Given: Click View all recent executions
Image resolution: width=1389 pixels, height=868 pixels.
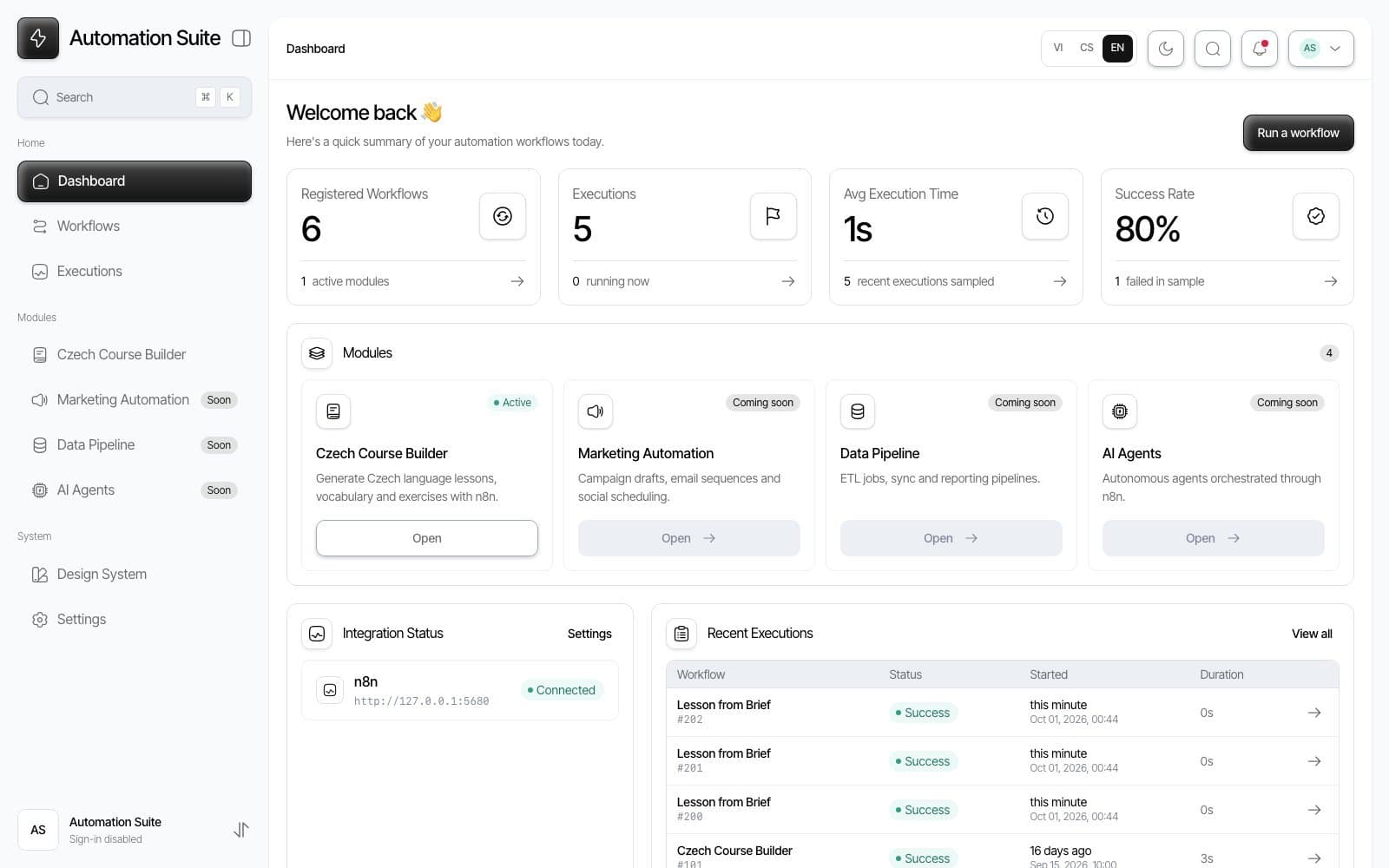Looking at the screenshot, I should point(1312,634).
